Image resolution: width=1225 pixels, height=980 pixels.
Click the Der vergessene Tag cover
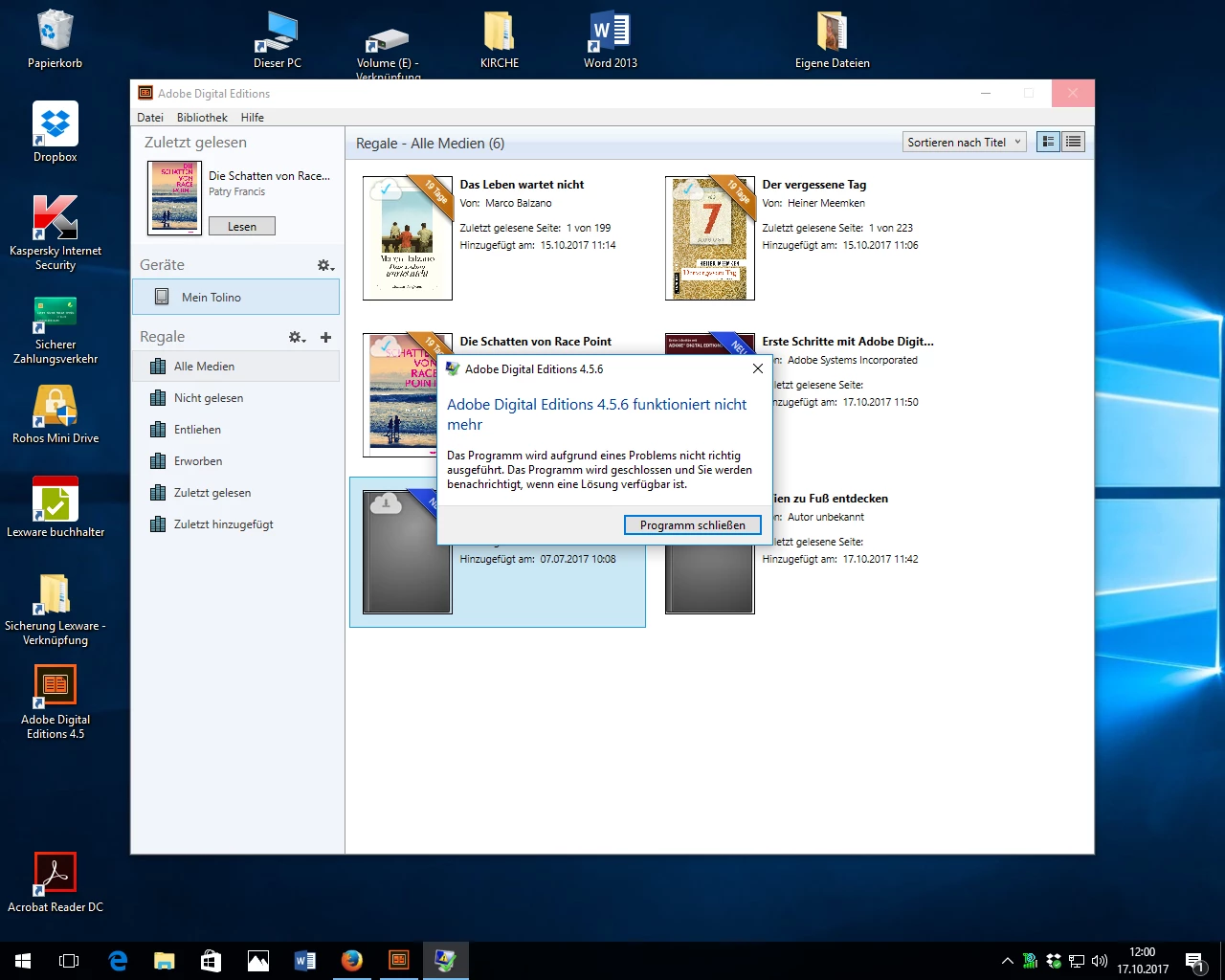pyautogui.click(x=710, y=238)
